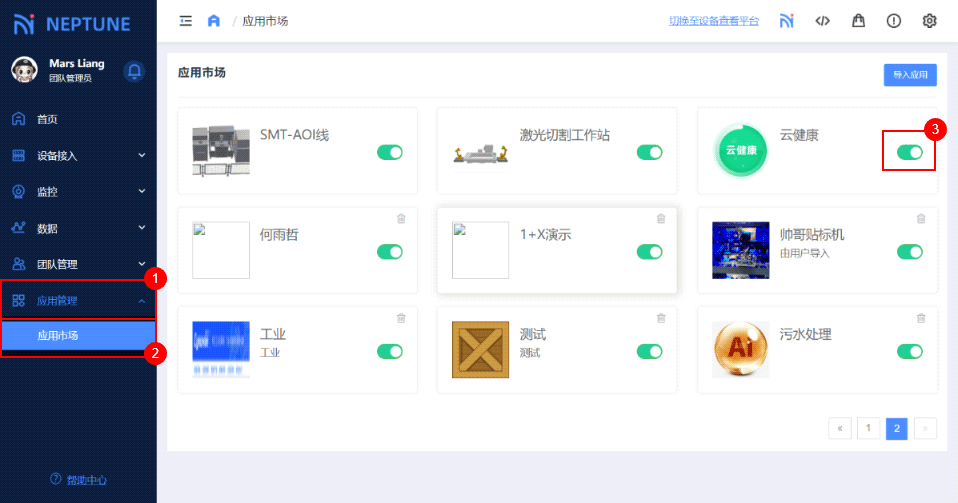The width and height of the screenshot is (958, 503).
Task: Open the code brackets icon in header
Action: [x=822, y=21]
